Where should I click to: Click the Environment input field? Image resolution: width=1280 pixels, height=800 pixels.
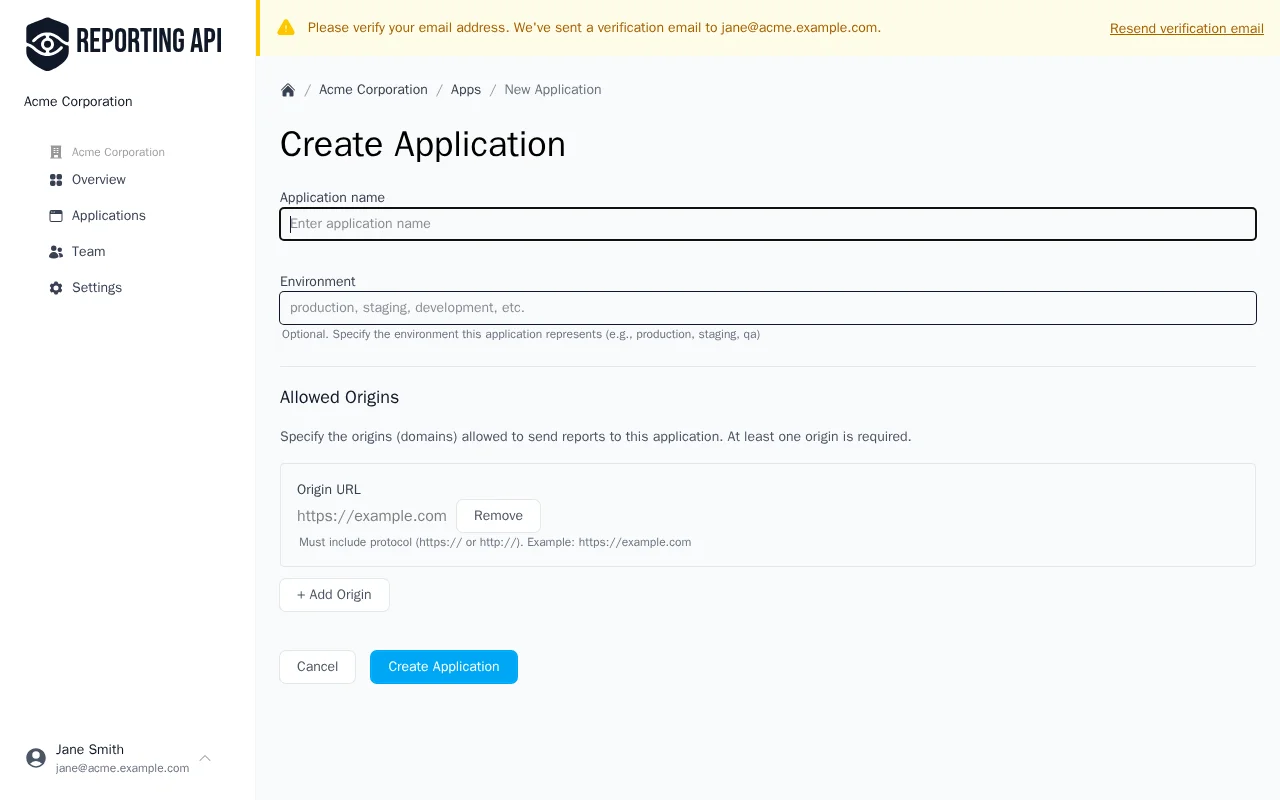[x=768, y=308]
